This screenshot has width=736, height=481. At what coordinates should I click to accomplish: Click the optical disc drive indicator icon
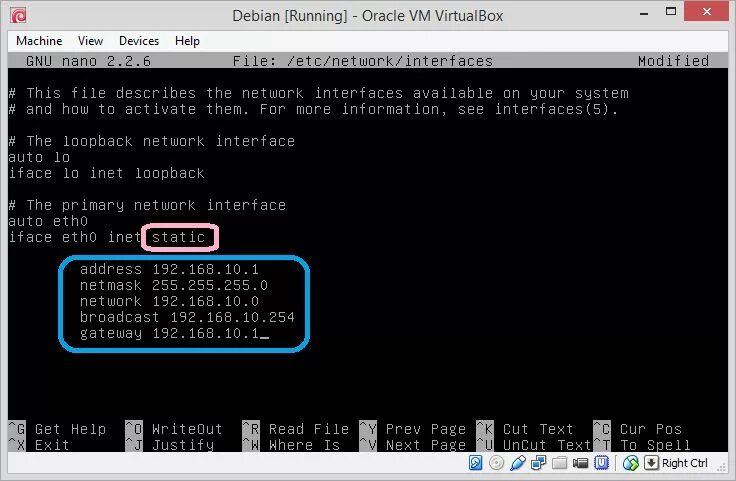496,463
